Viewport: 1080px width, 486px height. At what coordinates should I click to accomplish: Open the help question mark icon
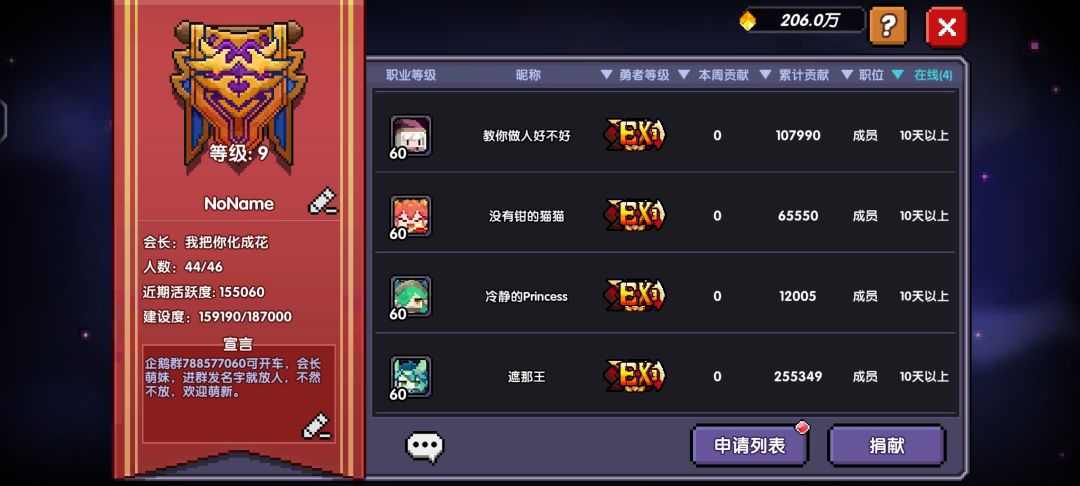point(889,27)
